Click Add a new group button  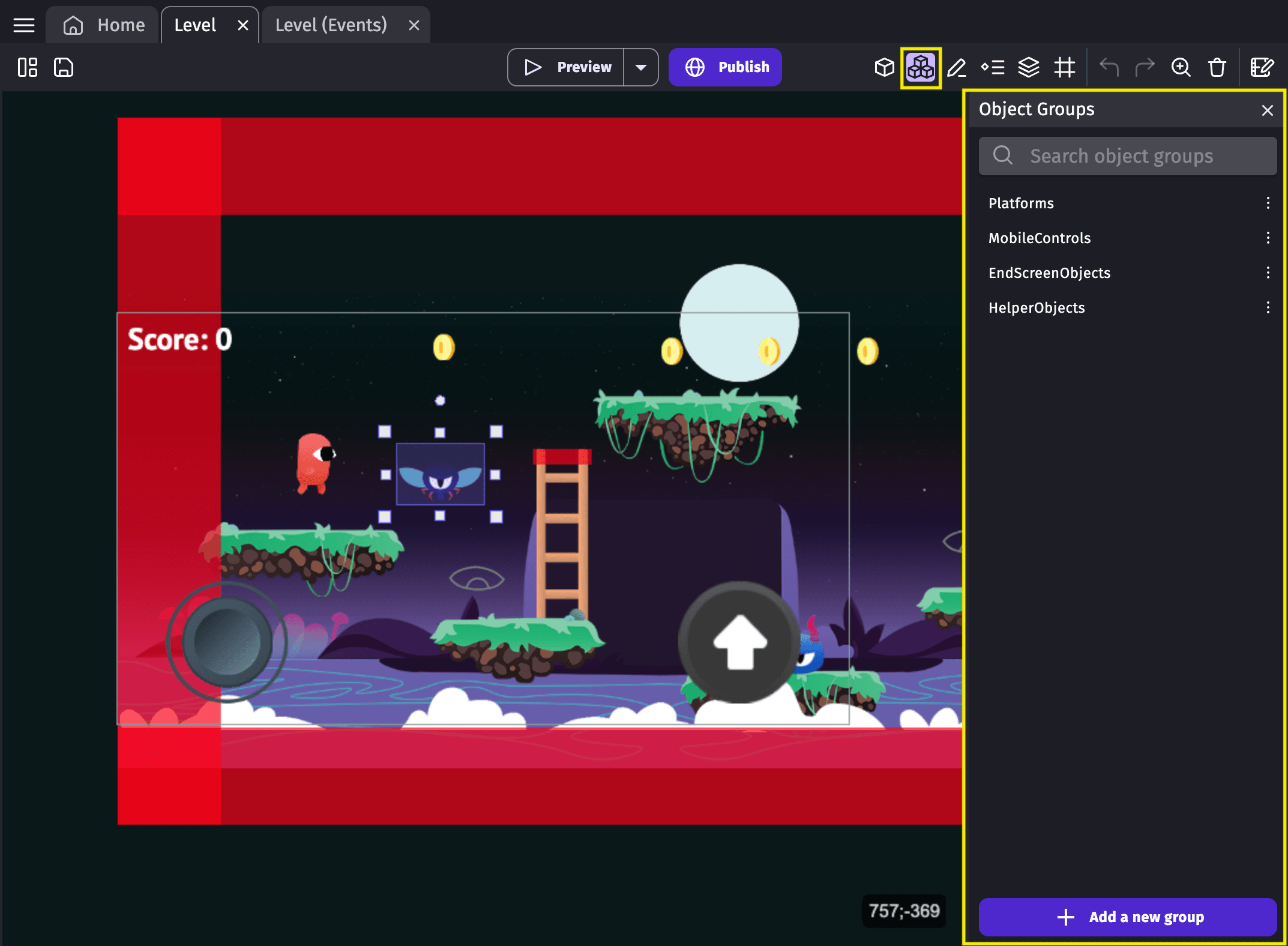1127,917
